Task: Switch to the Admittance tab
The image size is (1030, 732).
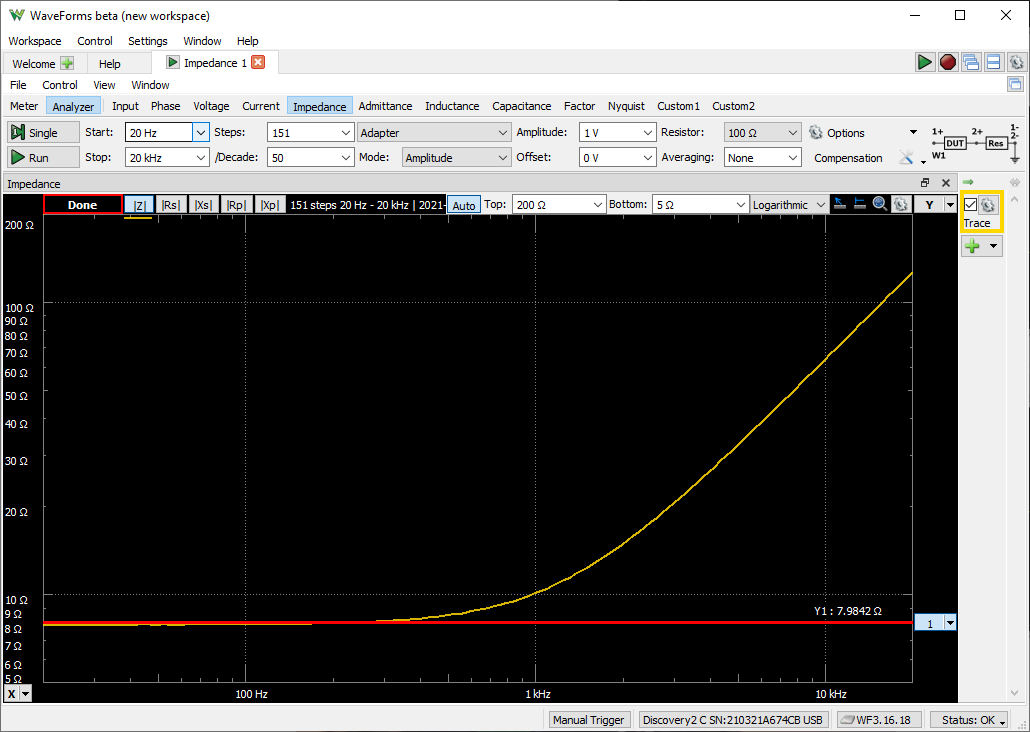Action: pyautogui.click(x=385, y=106)
